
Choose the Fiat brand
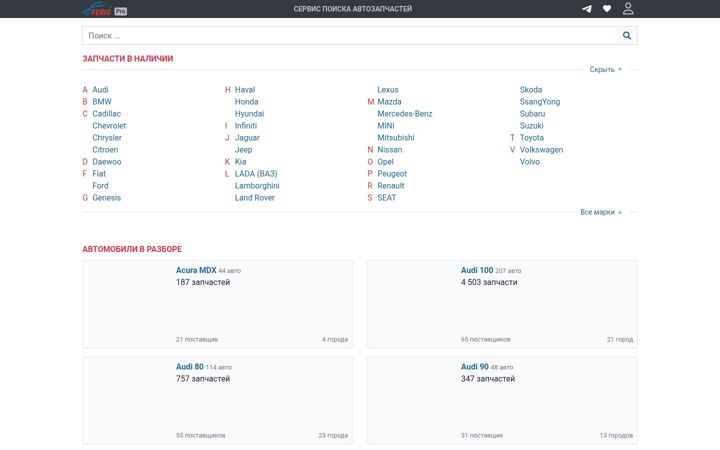[x=99, y=174]
